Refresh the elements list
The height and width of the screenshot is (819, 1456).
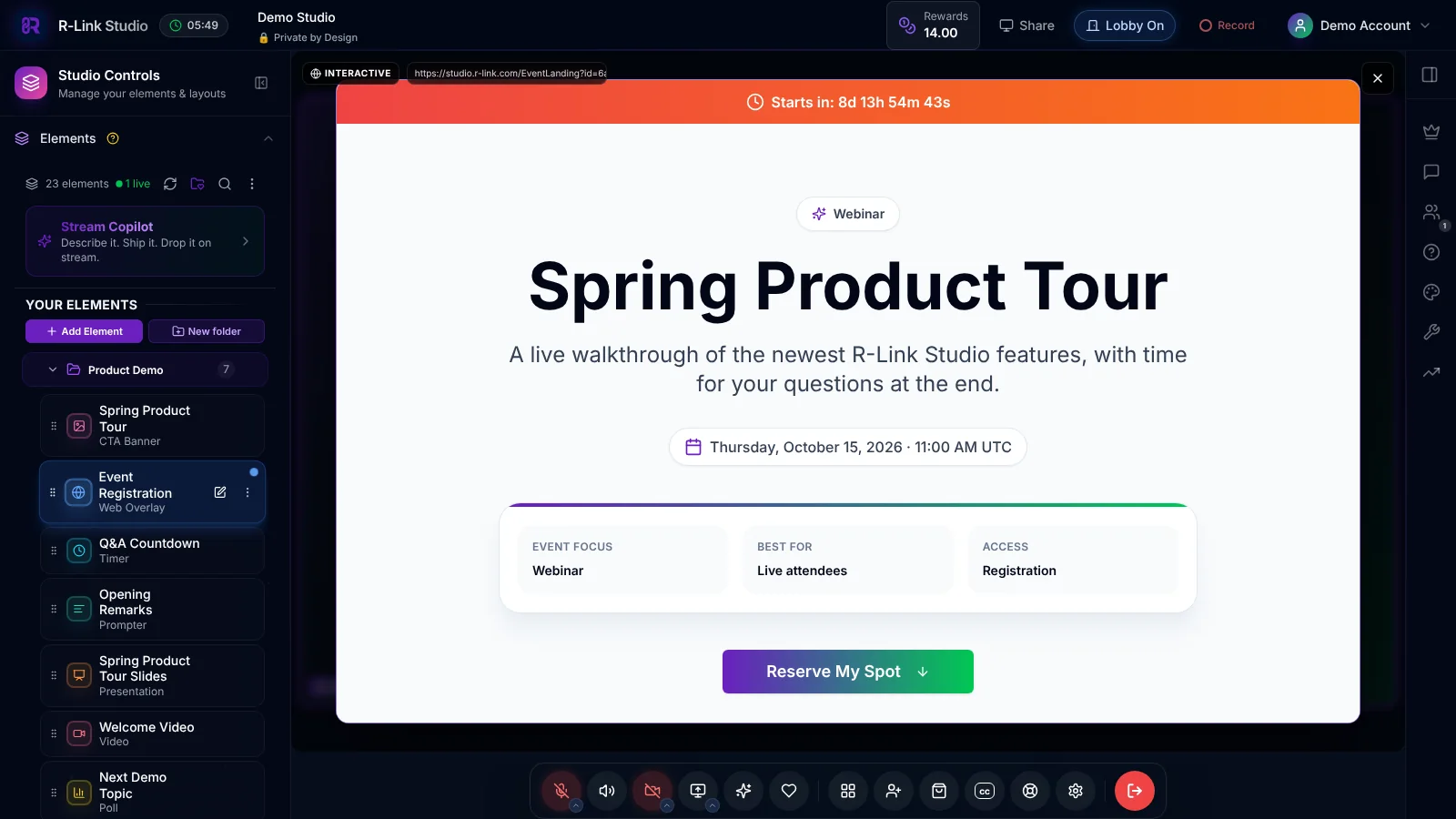[x=170, y=184]
